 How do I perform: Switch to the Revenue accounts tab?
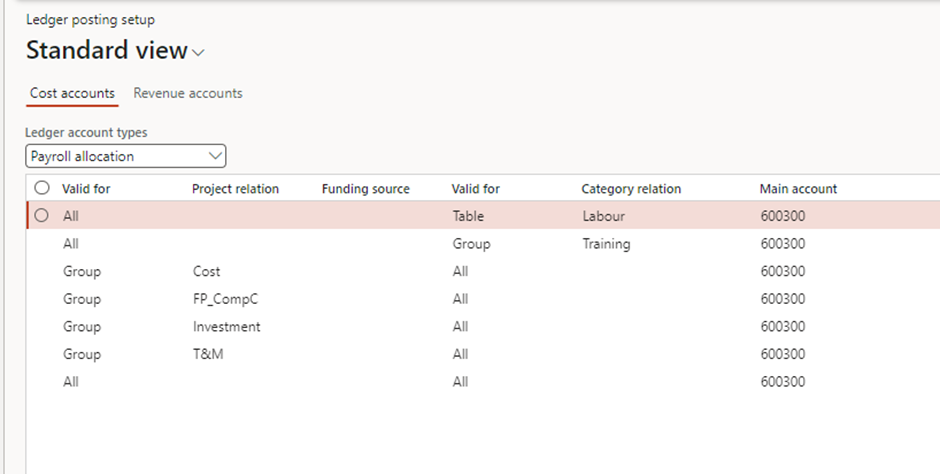[x=188, y=93]
